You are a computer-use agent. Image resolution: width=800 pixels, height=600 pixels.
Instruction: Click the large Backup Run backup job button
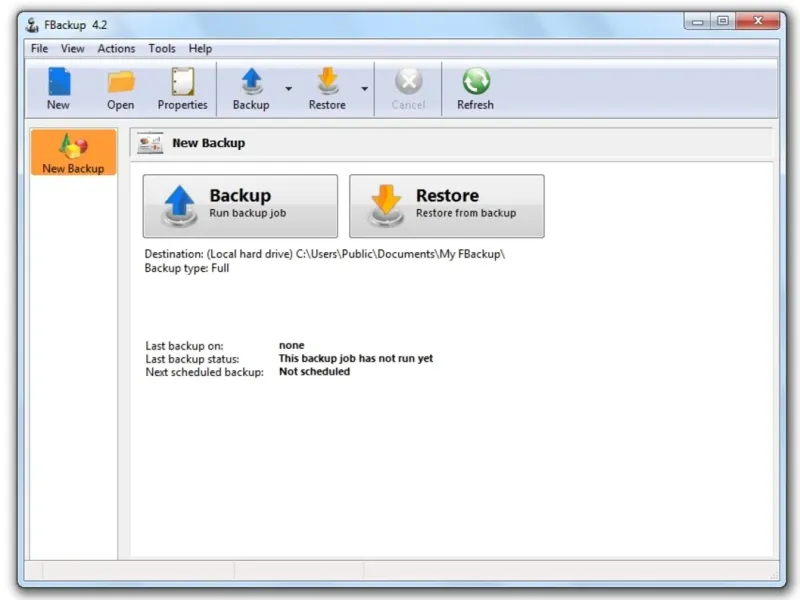point(240,206)
